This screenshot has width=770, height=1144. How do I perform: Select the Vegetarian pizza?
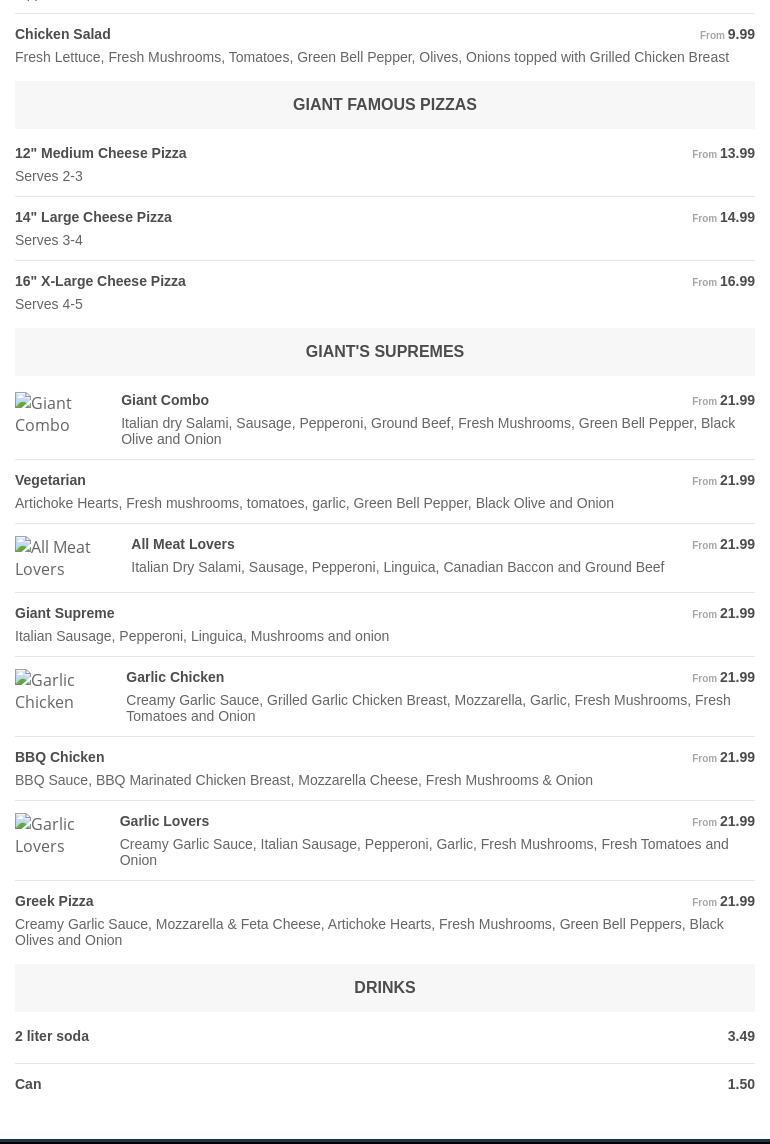point(50,480)
